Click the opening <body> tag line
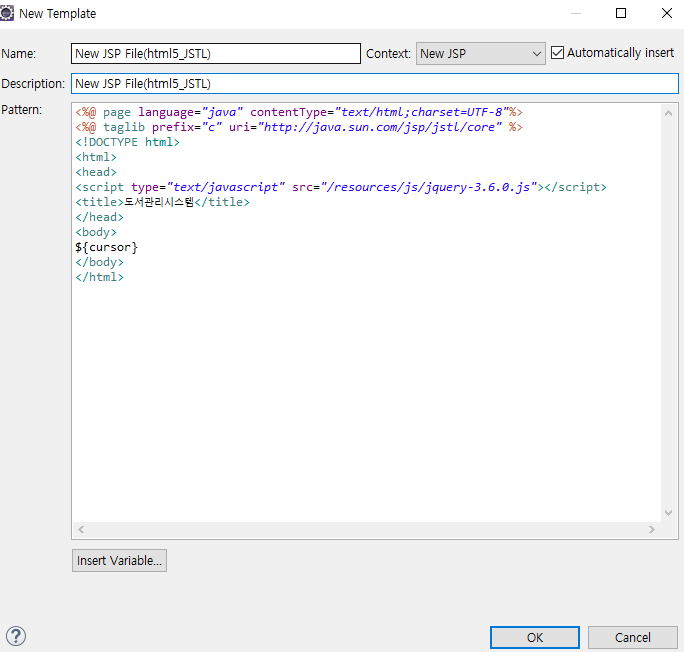The height and width of the screenshot is (652, 684). 96,232
